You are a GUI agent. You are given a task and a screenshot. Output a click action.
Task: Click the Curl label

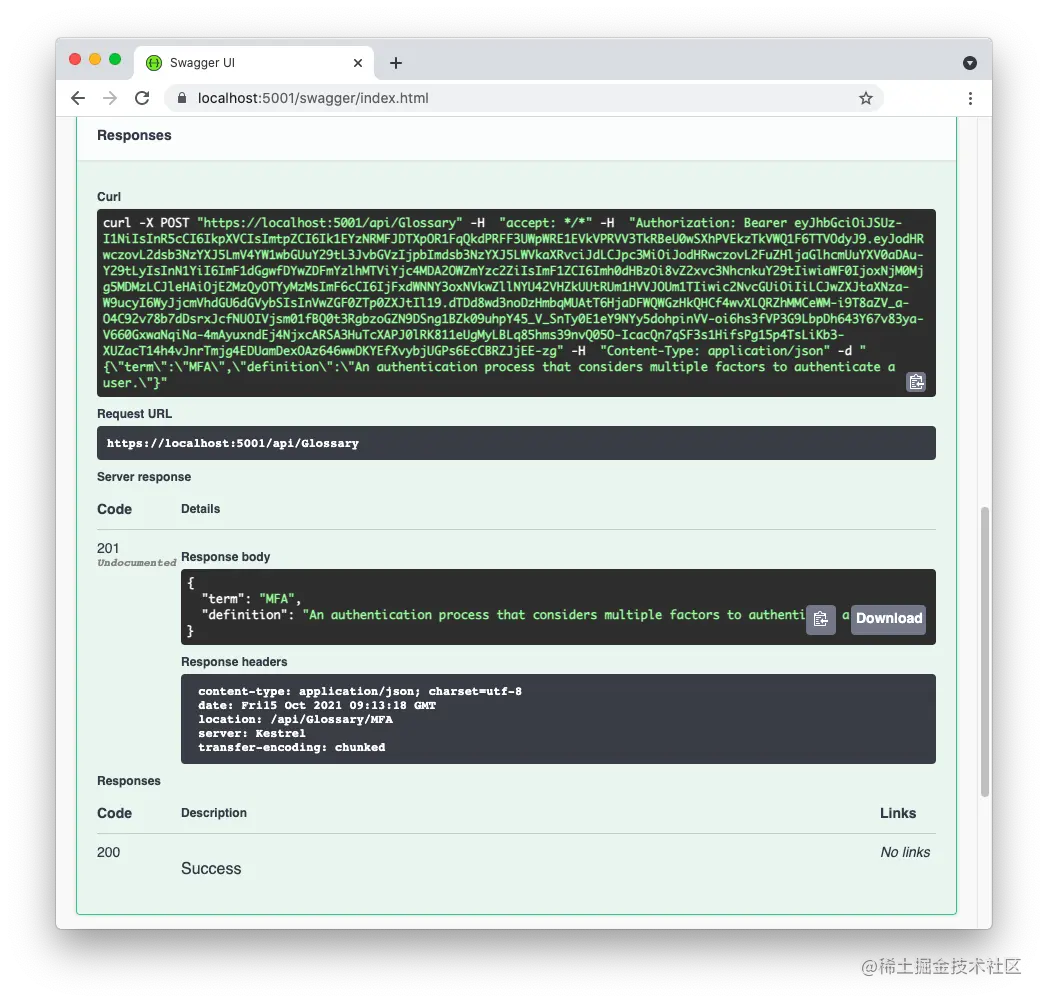[109, 196]
